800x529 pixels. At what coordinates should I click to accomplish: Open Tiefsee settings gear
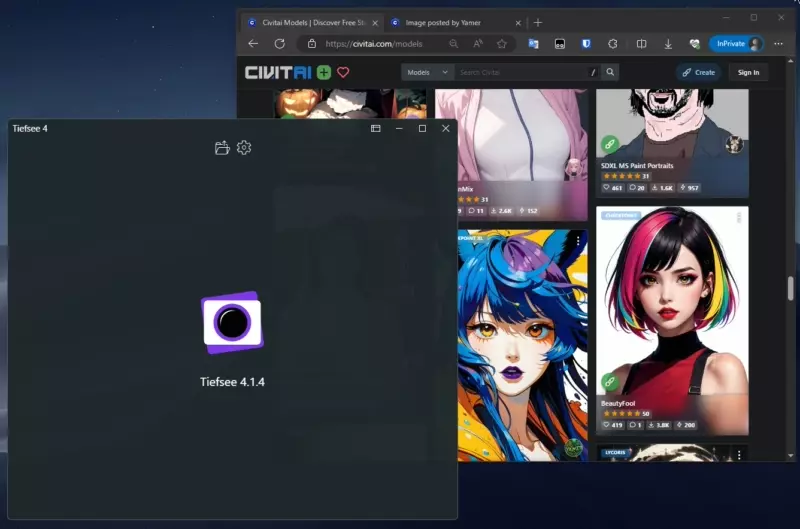point(244,147)
